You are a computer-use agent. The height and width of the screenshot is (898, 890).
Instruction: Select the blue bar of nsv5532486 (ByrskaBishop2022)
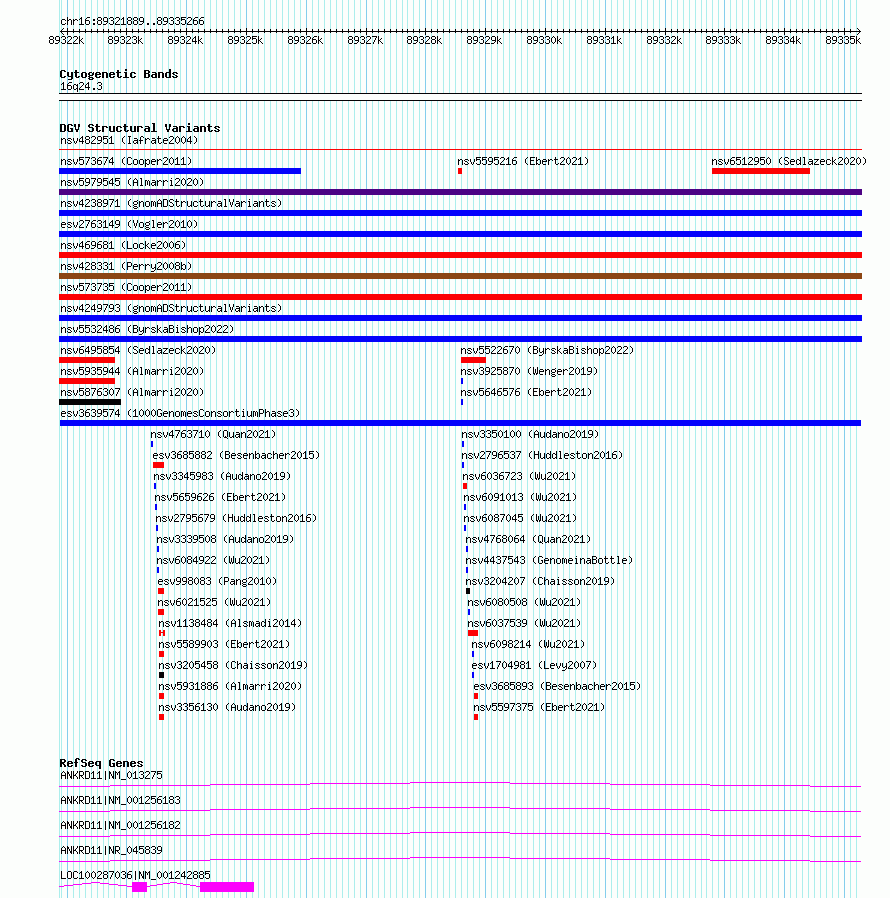460,339
